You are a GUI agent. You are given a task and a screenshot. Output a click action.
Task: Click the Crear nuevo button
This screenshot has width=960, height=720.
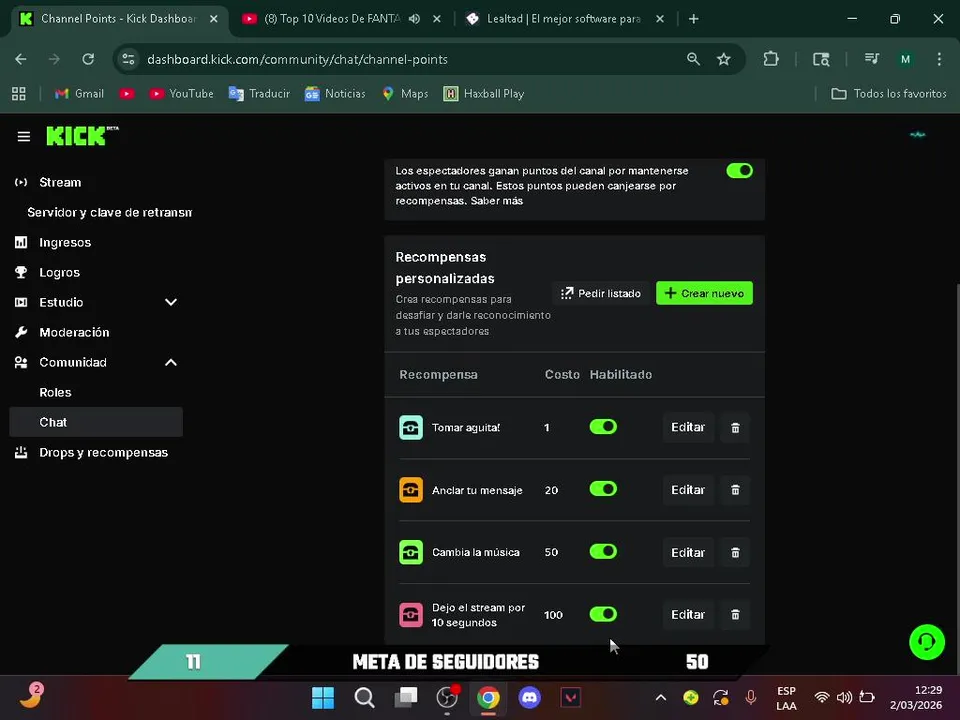(x=704, y=293)
